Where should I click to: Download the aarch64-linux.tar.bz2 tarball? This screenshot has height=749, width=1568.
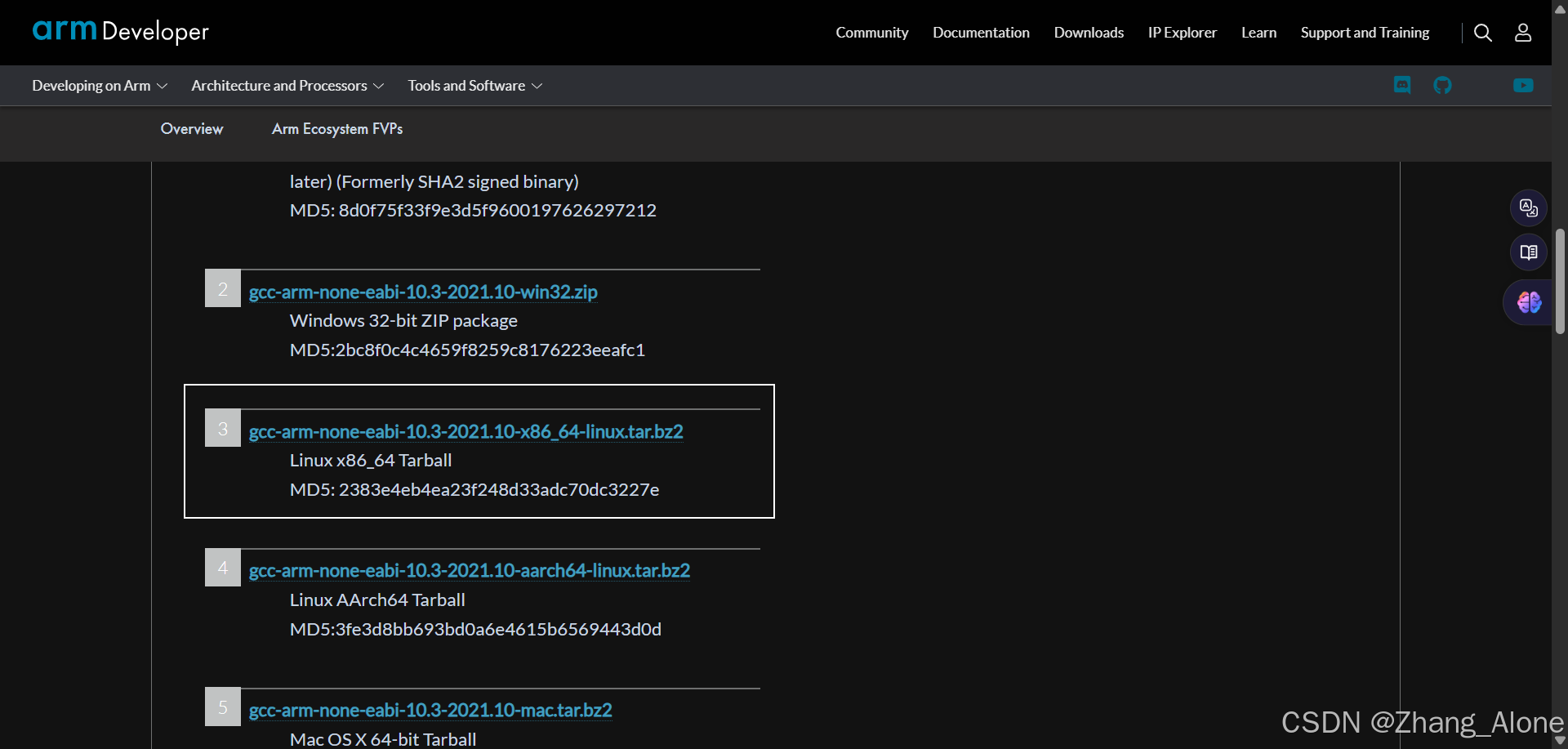(x=470, y=570)
